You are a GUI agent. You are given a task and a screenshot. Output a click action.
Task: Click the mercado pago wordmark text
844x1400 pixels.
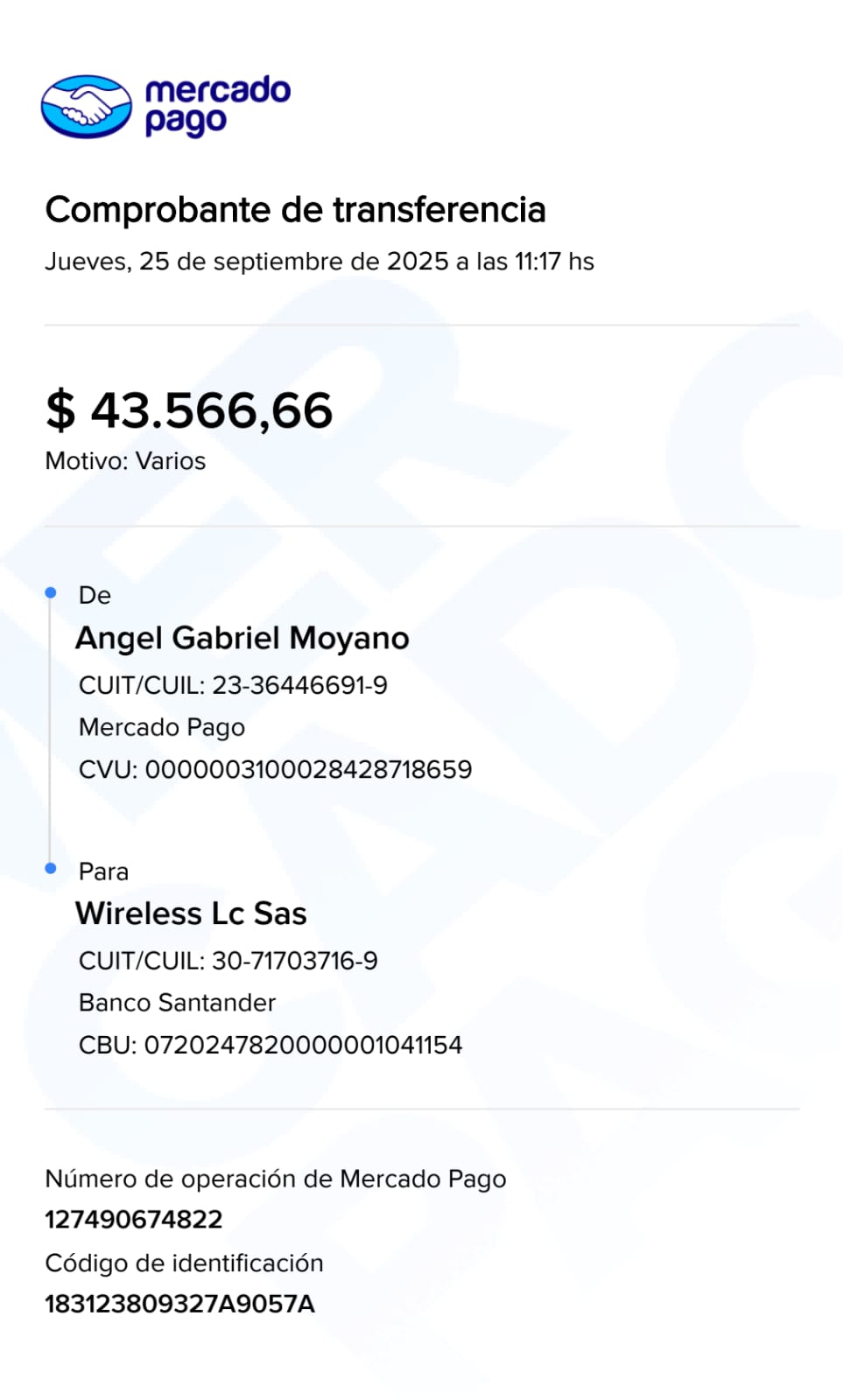tap(217, 105)
